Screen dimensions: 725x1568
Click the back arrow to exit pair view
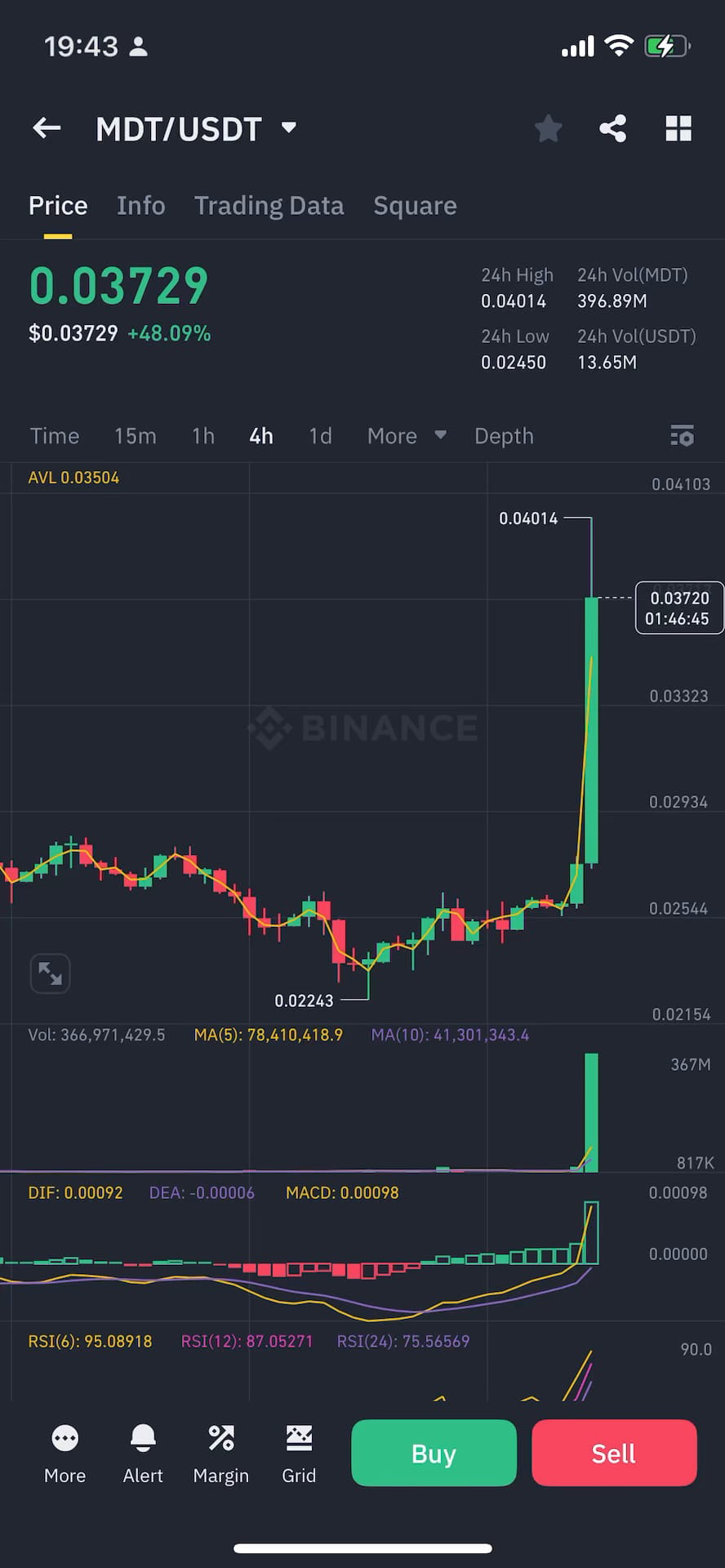(x=46, y=128)
